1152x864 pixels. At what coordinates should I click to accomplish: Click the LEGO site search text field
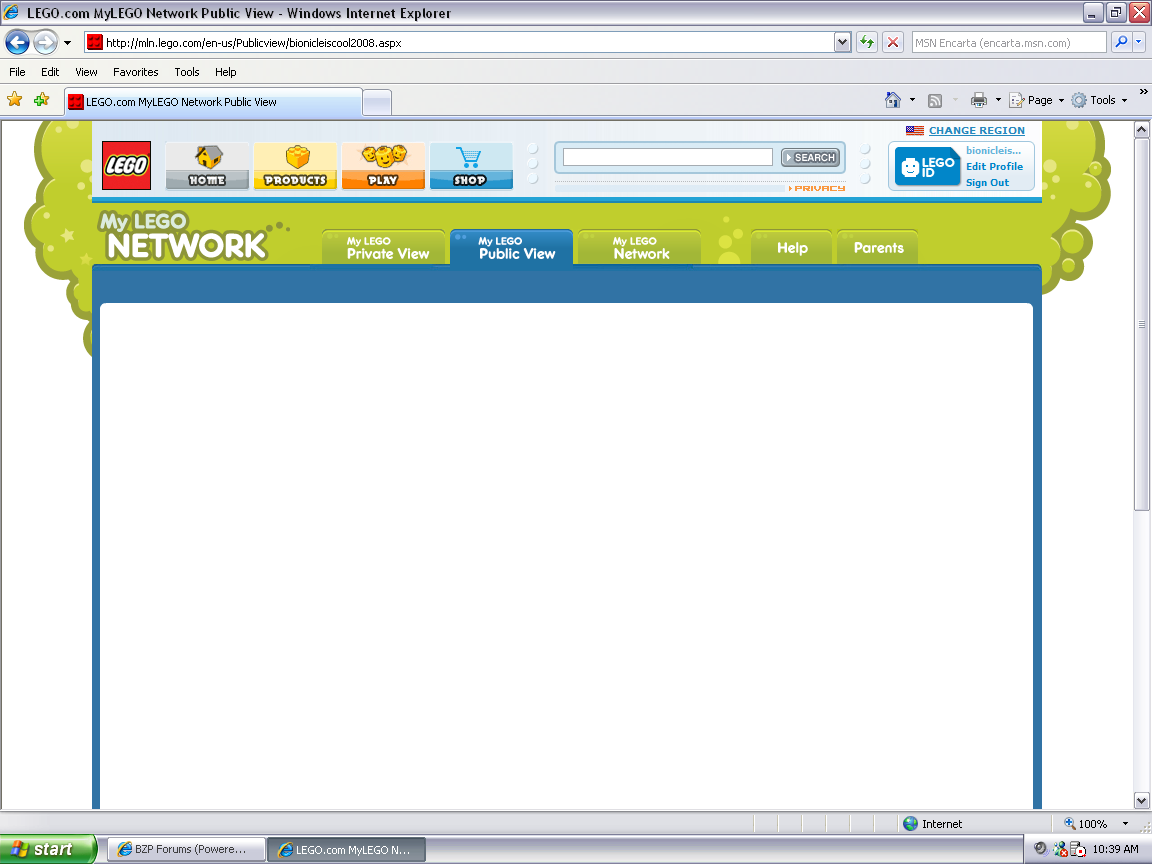(x=668, y=157)
